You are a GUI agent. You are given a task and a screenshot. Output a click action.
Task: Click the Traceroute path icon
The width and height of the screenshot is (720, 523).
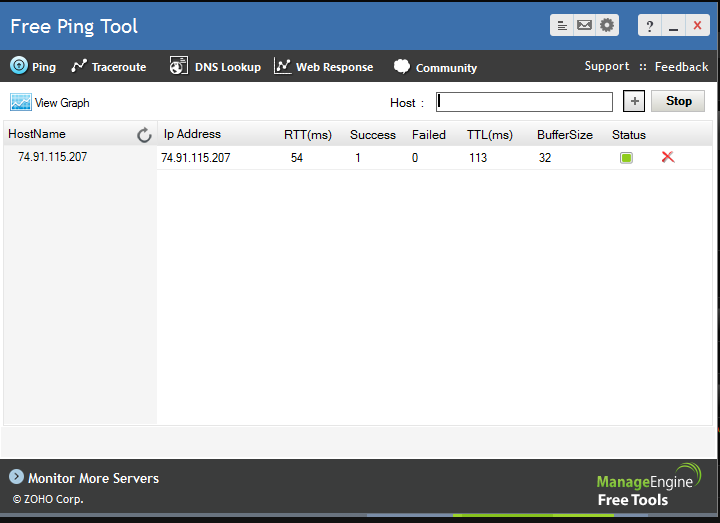point(79,66)
